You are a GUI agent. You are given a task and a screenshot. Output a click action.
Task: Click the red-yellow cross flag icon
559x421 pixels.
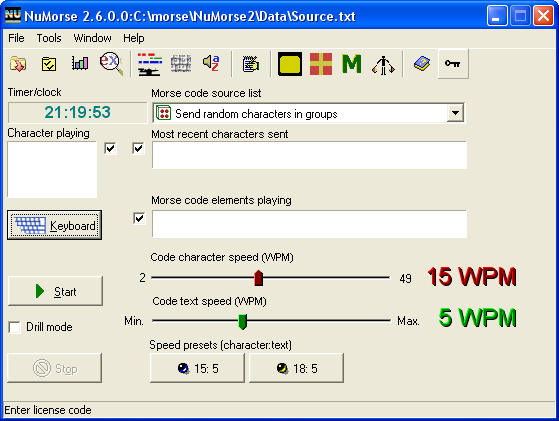[x=321, y=64]
